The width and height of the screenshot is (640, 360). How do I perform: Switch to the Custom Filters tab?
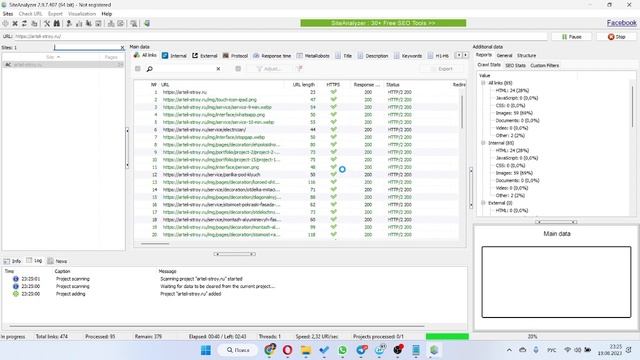544,65
